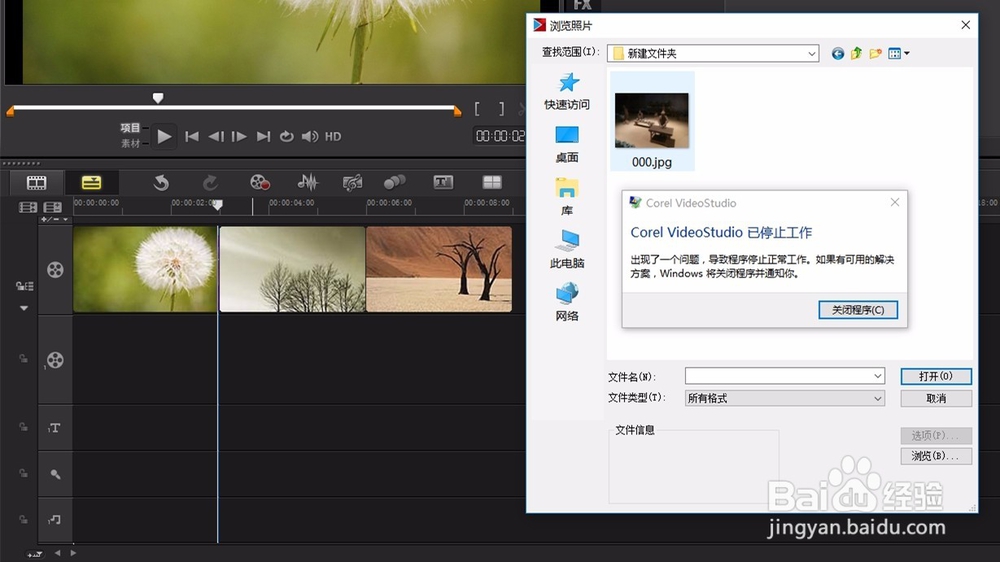Toggle the music track lock
1000x562 pixels.
point(23,519)
